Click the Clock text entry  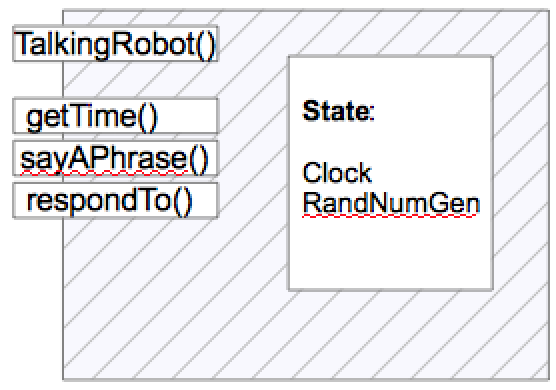[337, 173]
